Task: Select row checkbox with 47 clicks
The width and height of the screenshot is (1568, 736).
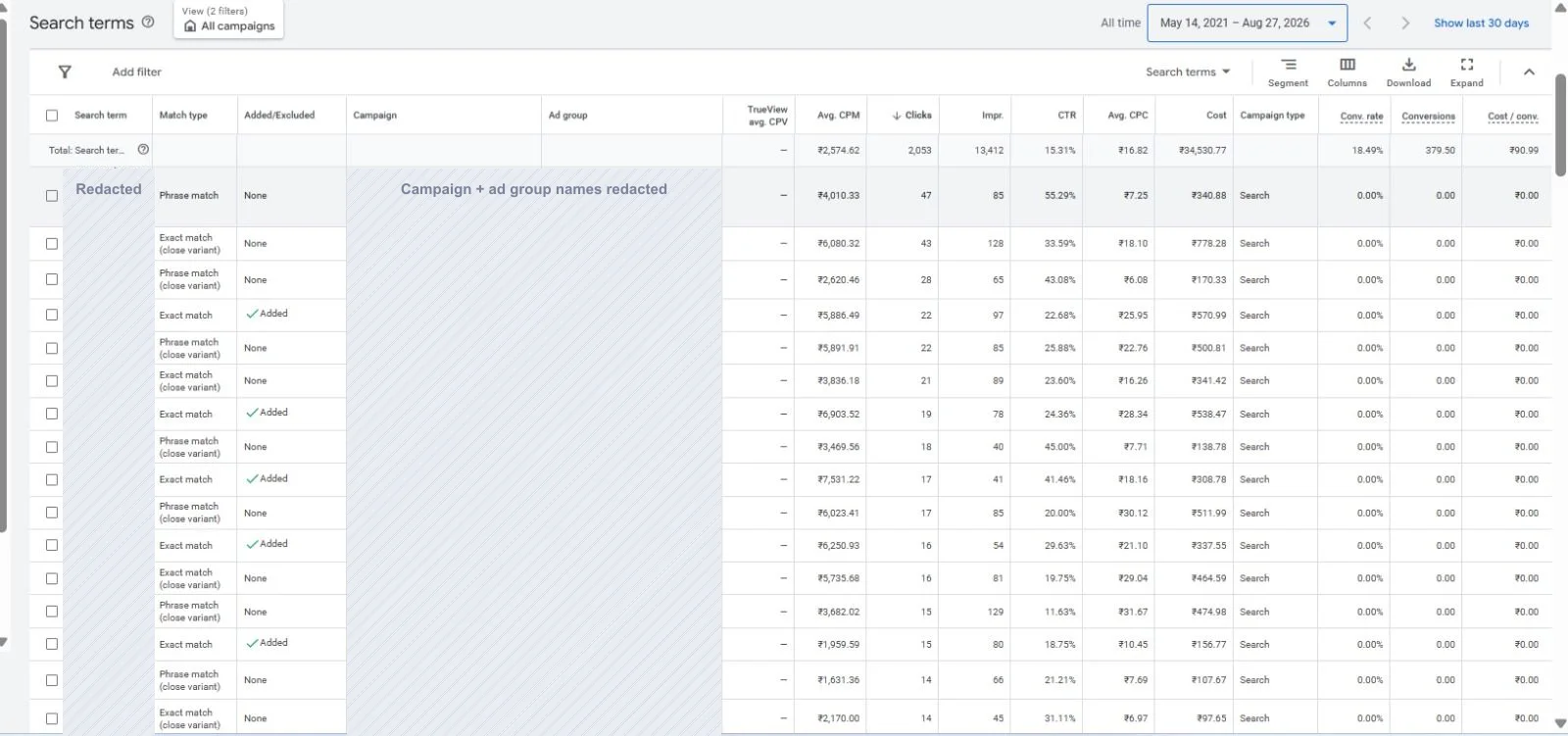Action: 52,196
